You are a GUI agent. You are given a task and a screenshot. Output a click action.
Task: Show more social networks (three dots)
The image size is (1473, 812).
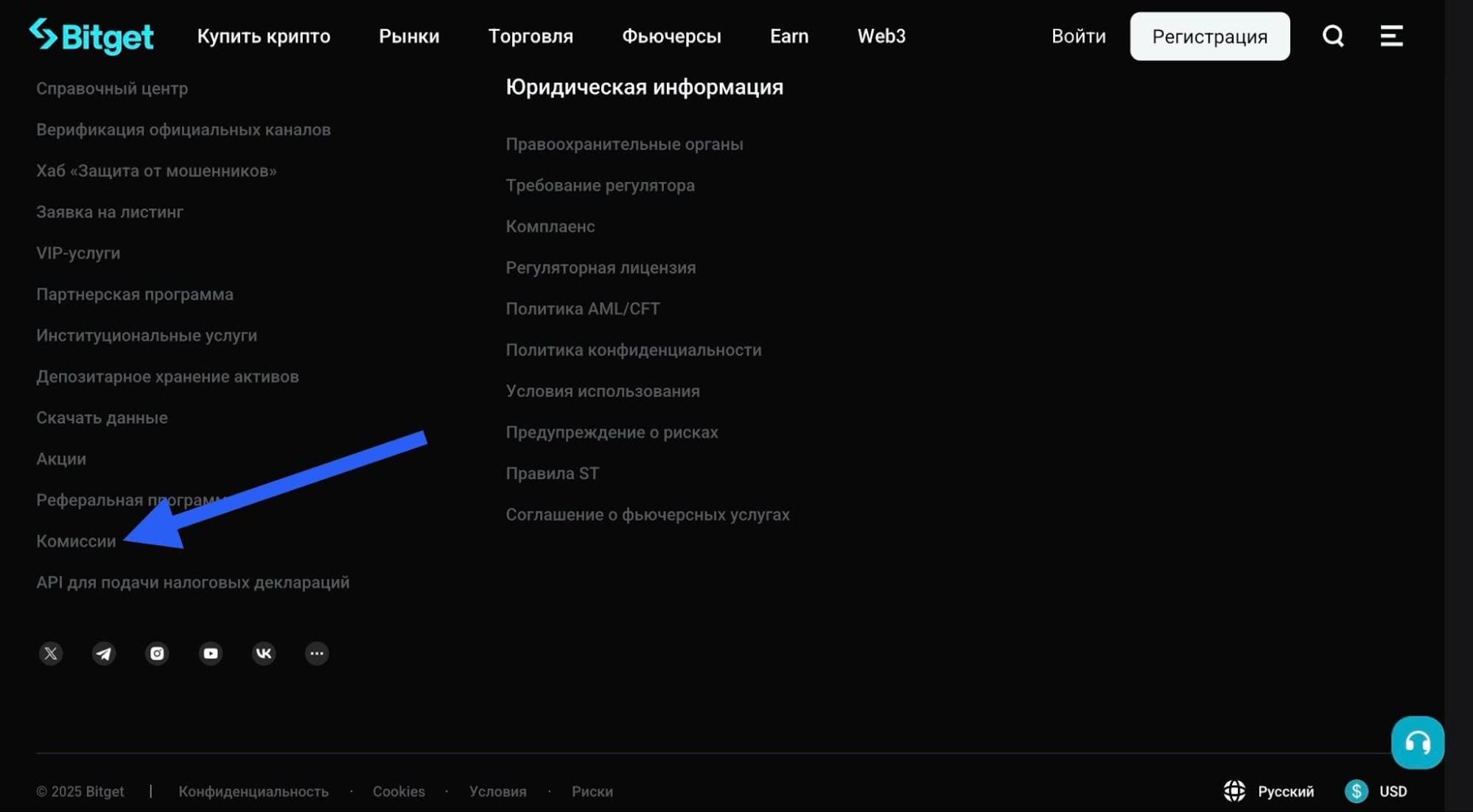317,653
